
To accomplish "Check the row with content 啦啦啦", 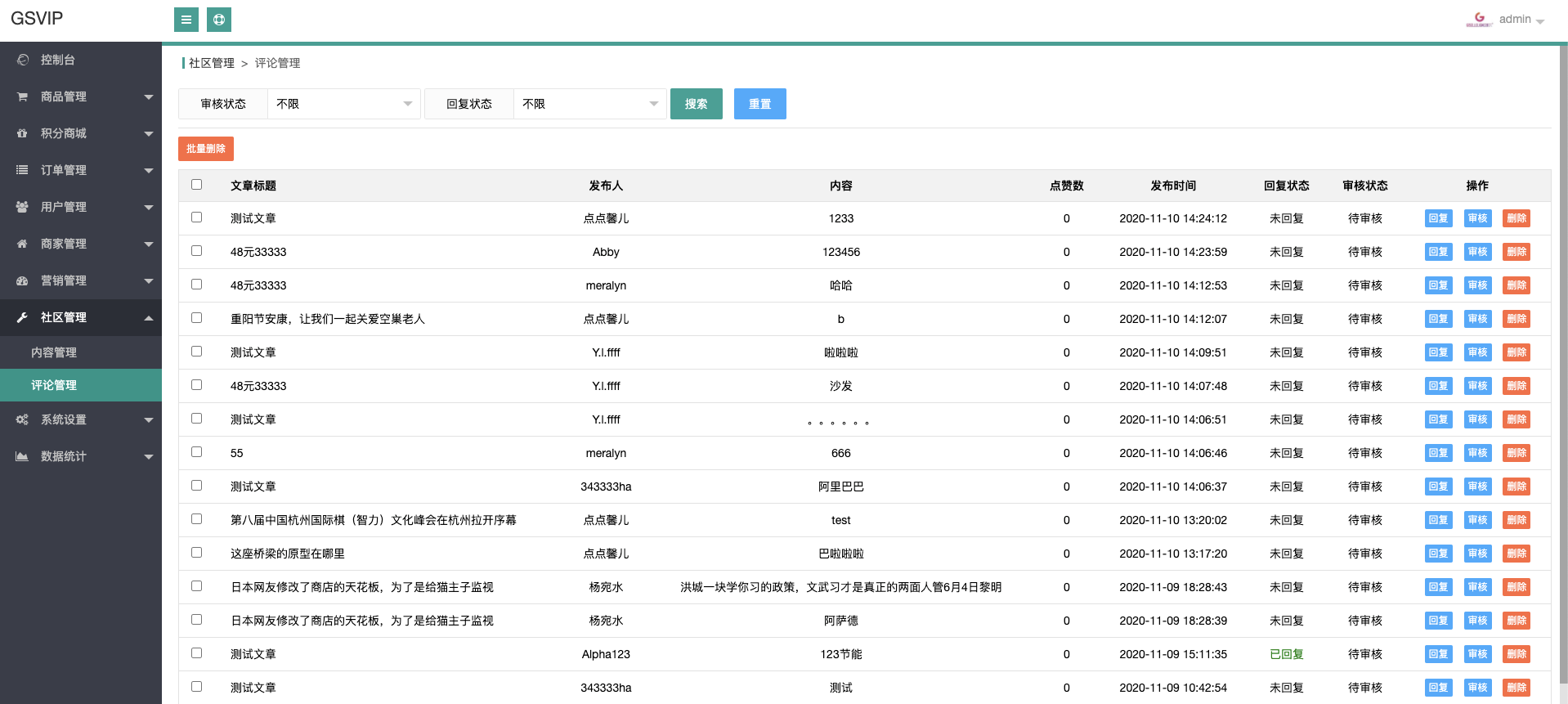I will coord(196,352).
